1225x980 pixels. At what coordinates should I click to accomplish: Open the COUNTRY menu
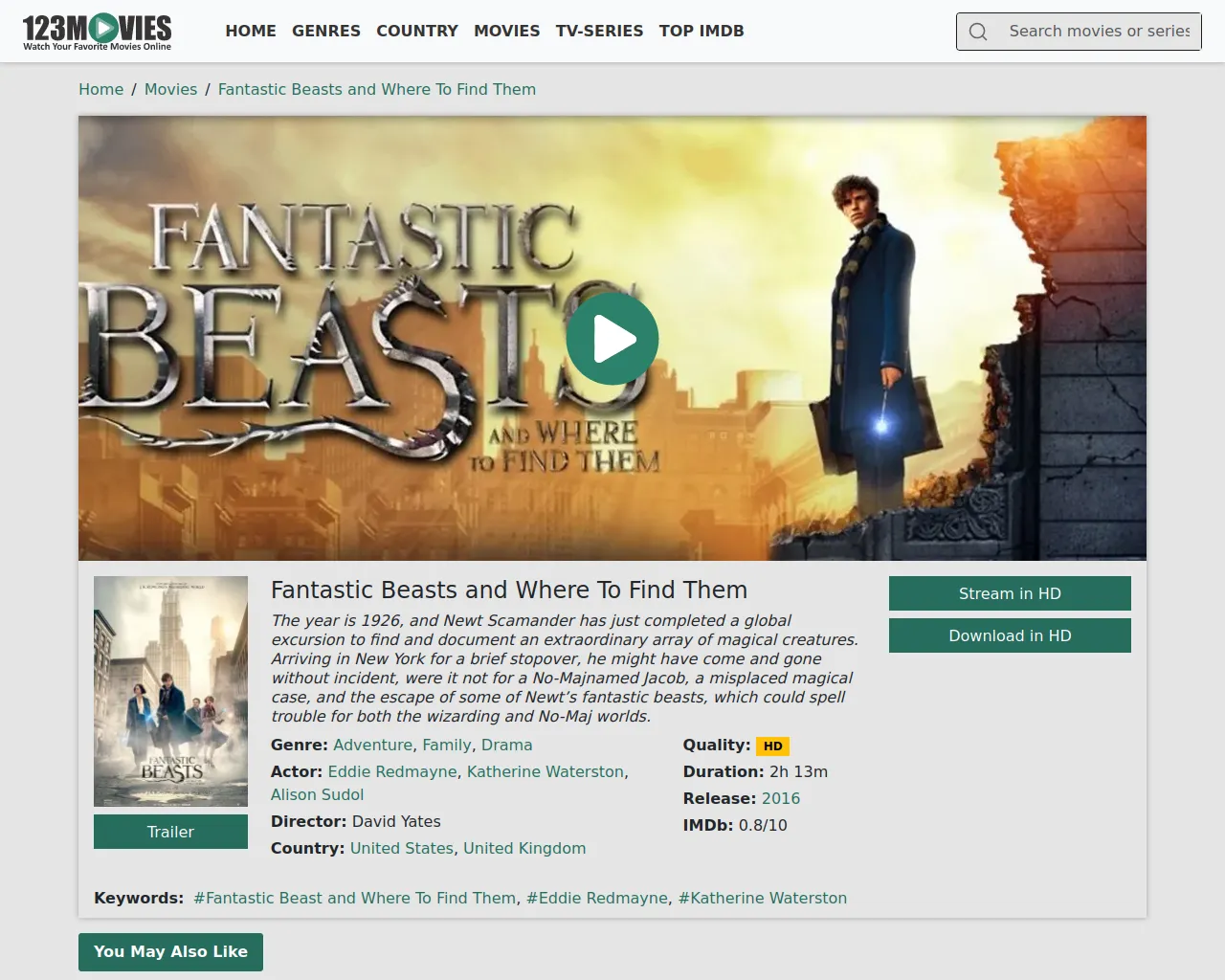point(417,31)
